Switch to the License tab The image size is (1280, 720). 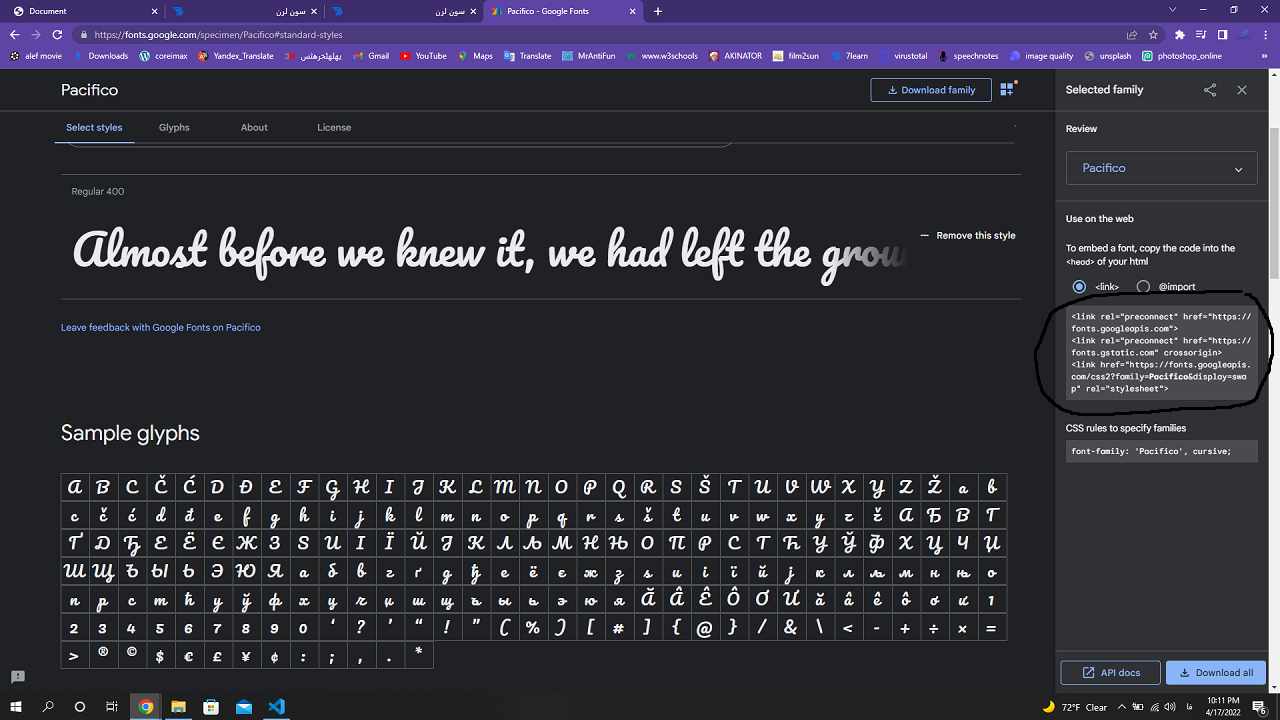point(334,128)
